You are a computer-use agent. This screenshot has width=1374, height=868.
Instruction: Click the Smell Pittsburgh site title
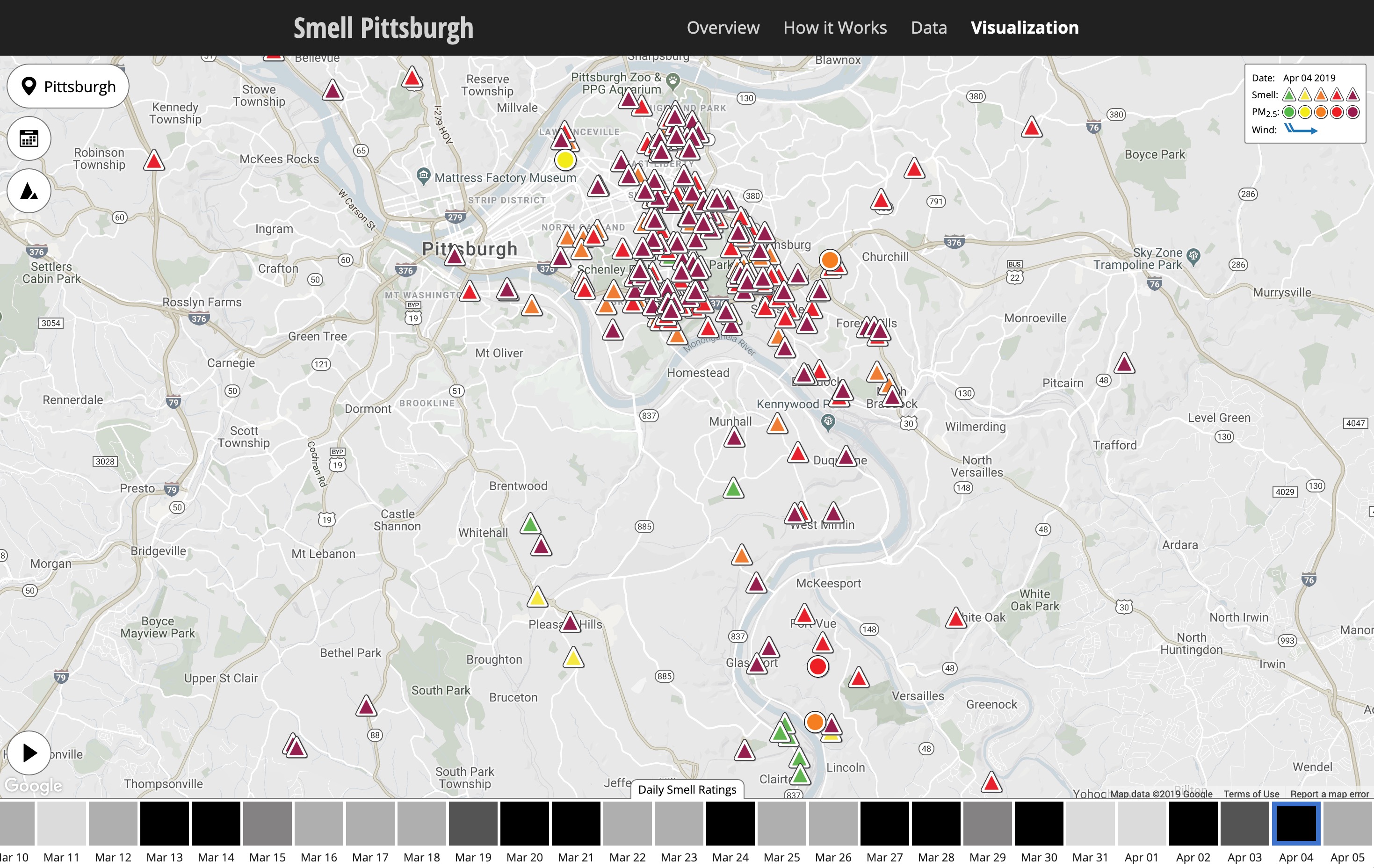tap(383, 28)
